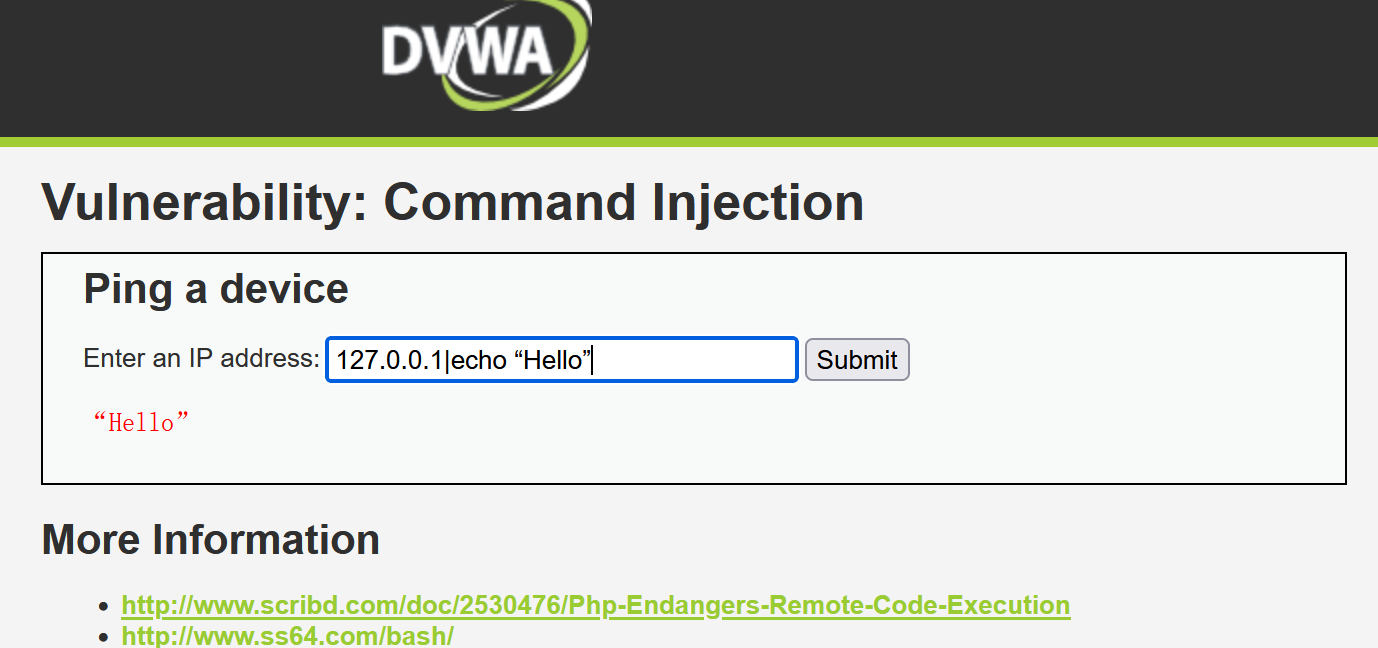Click the "Enter an IP address:" label
Viewport: 1378px width, 648px height.
(x=201, y=358)
